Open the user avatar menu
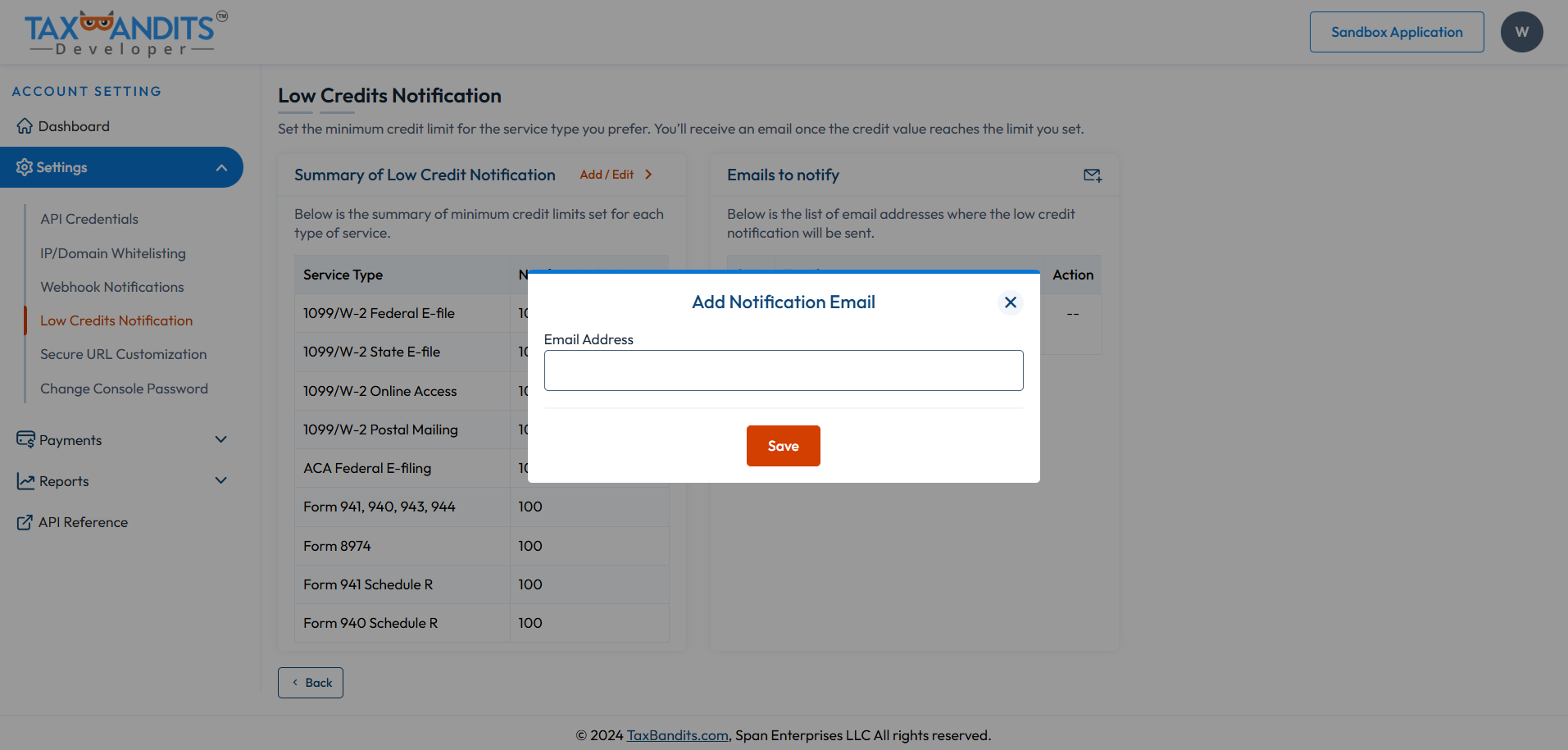1568x750 pixels. tap(1521, 31)
